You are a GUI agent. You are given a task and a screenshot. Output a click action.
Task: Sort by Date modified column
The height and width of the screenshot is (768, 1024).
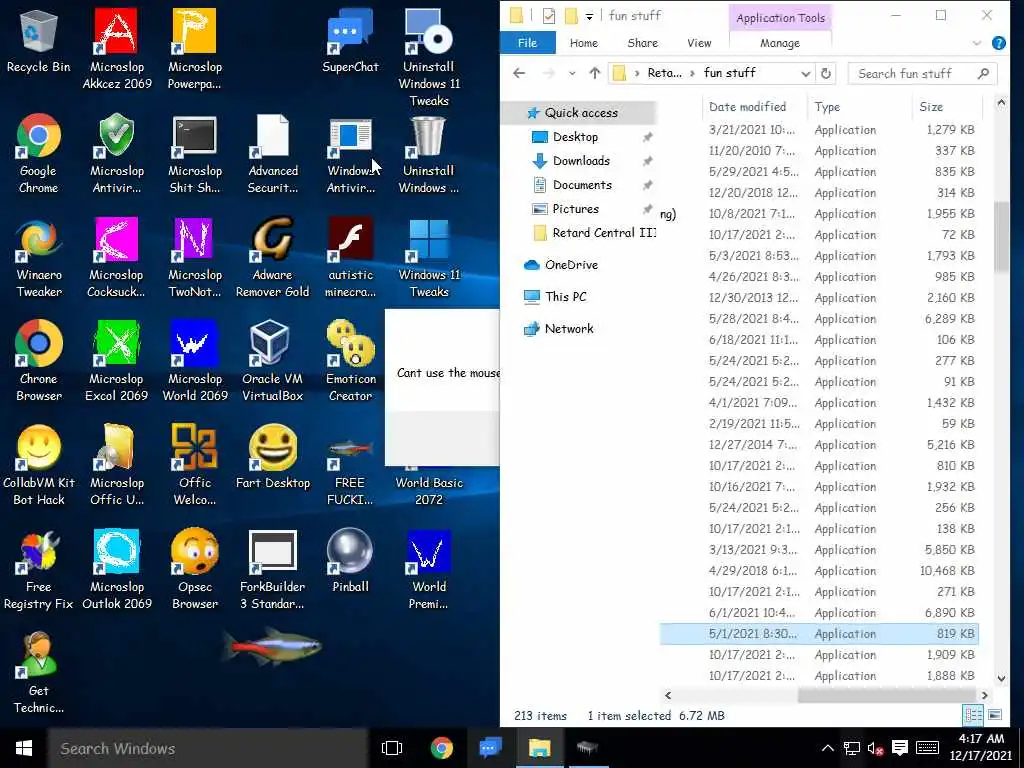coord(756,107)
